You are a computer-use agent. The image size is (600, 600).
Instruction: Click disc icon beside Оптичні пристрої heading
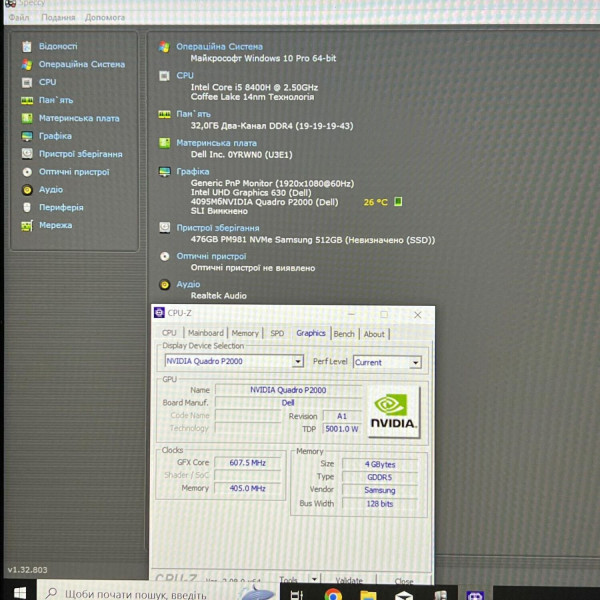pyautogui.click(x=164, y=256)
